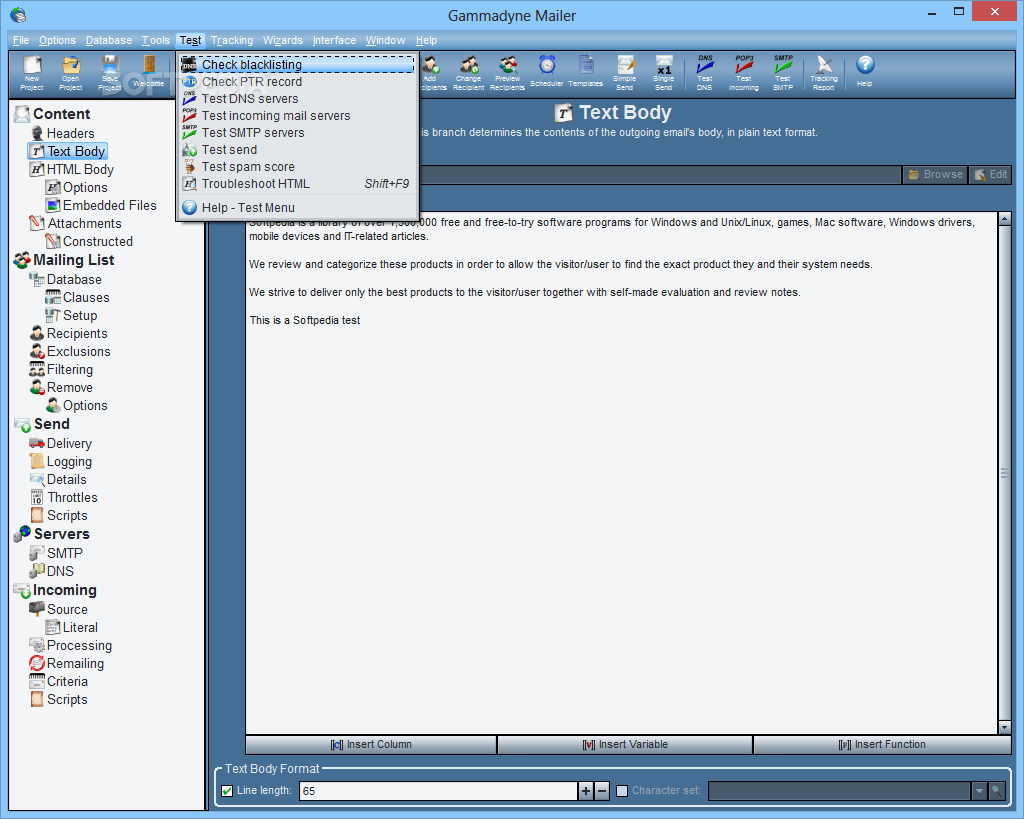
Task: Choose Check blacklisting menu entry
Action: (x=298, y=64)
